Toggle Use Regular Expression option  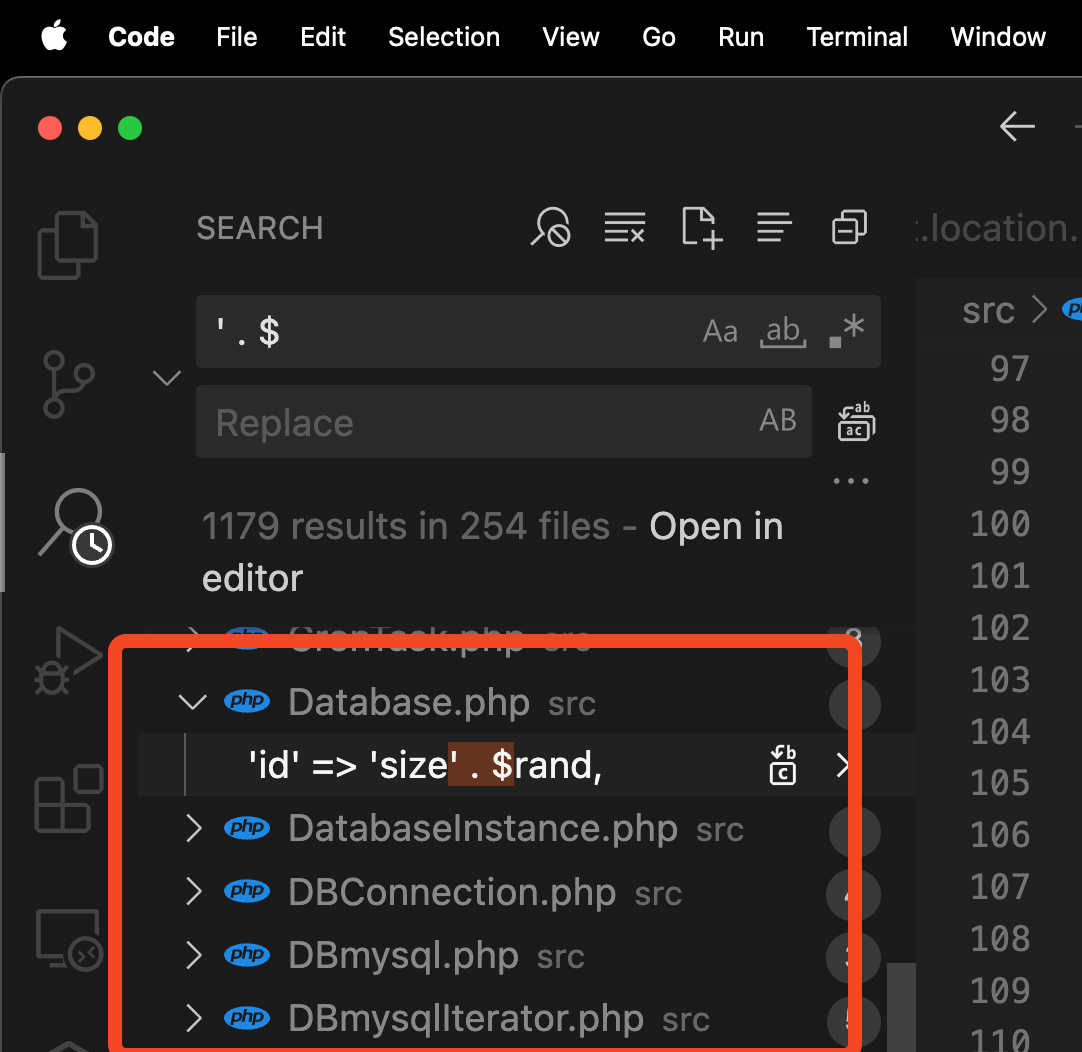[x=847, y=332]
